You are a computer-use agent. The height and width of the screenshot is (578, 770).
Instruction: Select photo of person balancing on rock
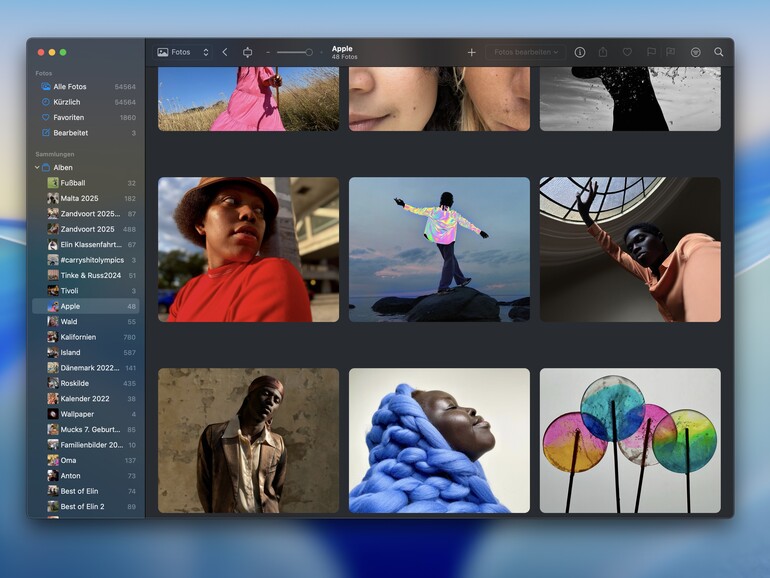point(439,249)
